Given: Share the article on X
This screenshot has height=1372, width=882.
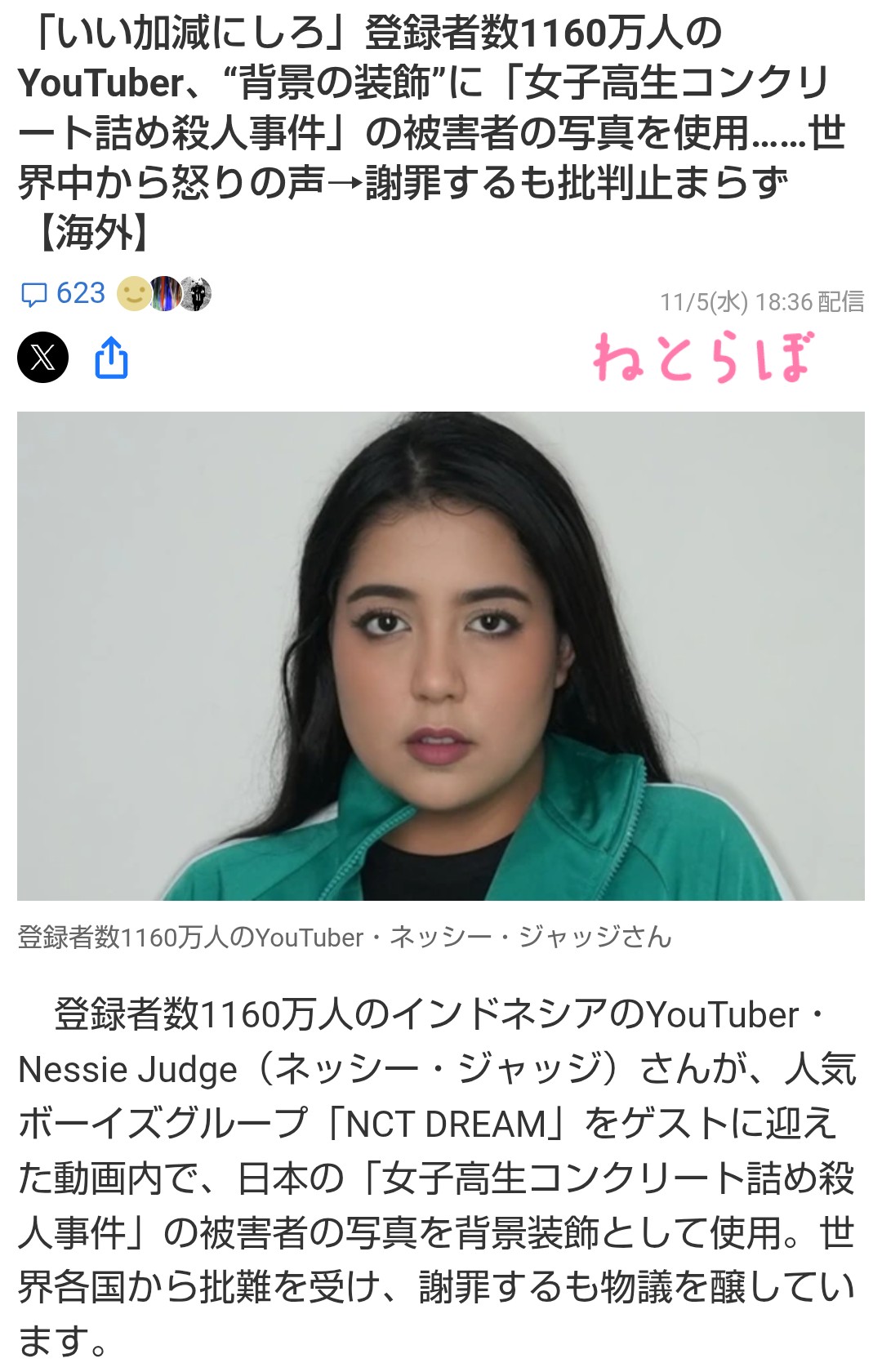Looking at the screenshot, I should tap(42, 358).
